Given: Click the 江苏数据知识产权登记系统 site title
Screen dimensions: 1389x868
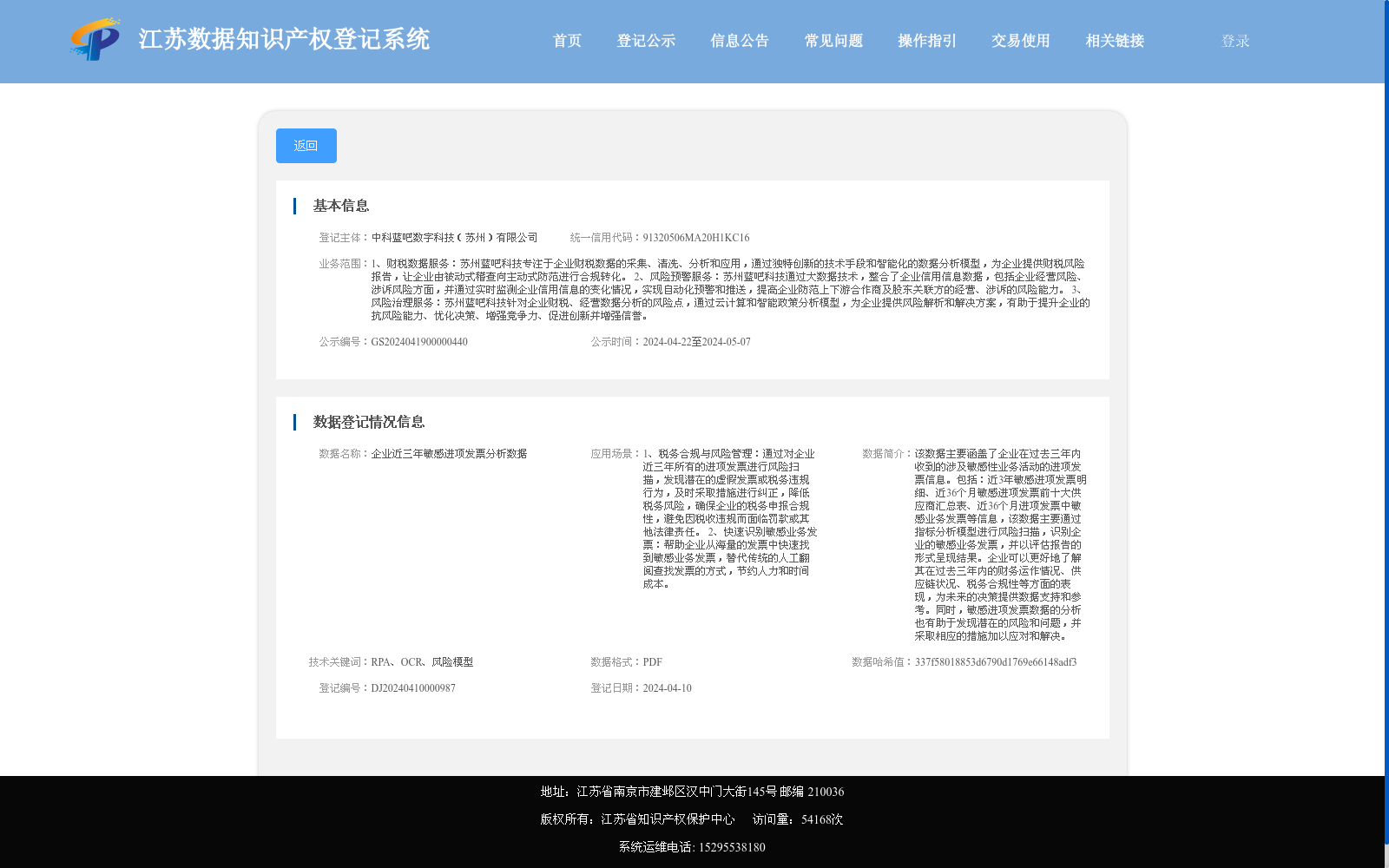Looking at the screenshot, I should tap(284, 39).
